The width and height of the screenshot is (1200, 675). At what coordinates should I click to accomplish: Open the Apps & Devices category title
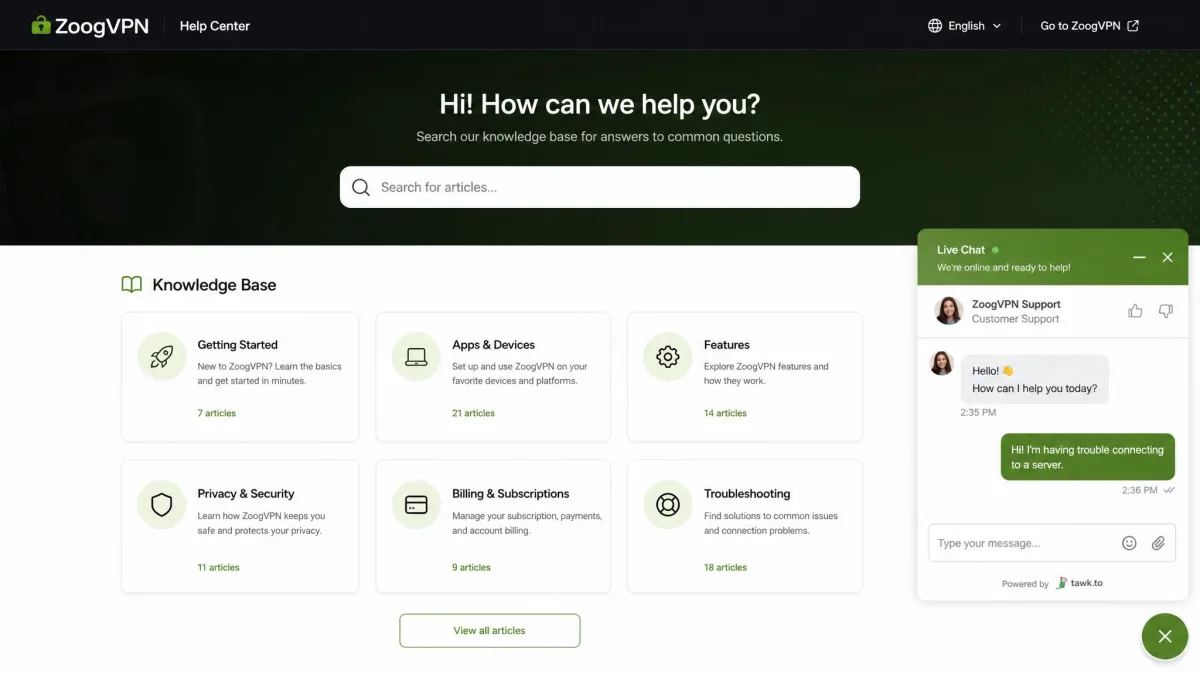493,345
